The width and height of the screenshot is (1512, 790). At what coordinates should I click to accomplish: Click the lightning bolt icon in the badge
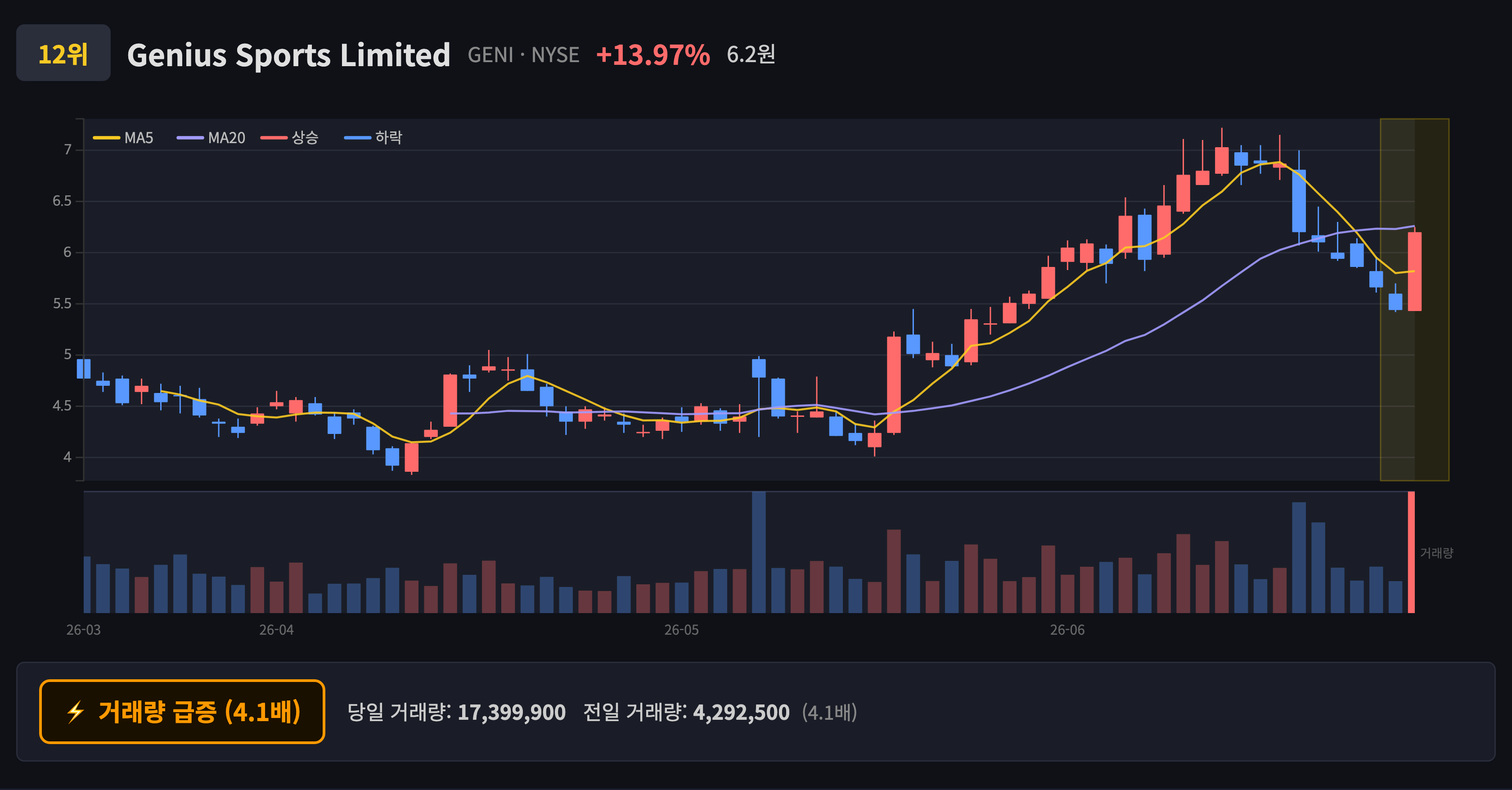tap(76, 712)
